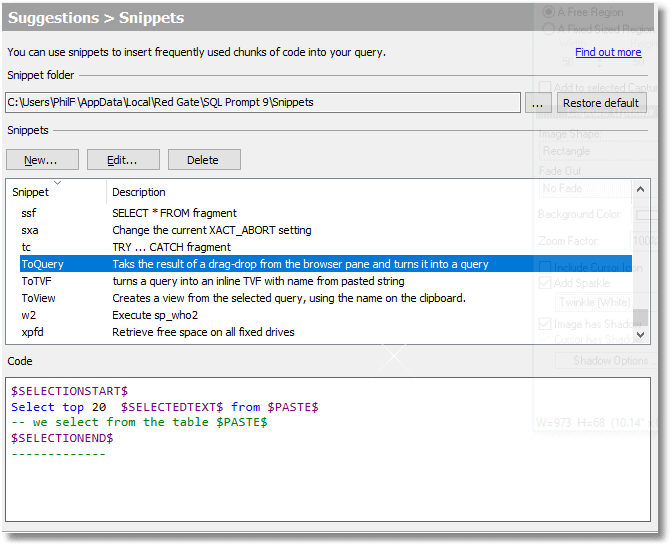672x547 pixels.
Task: Click the Description column header
Action: (x=139, y=192)
